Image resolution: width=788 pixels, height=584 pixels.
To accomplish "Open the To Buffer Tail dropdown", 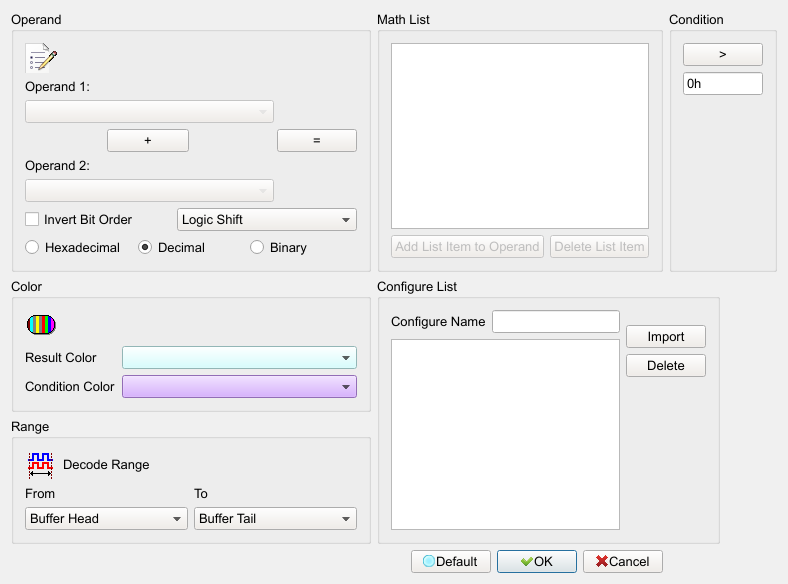I will click(275, 519).
